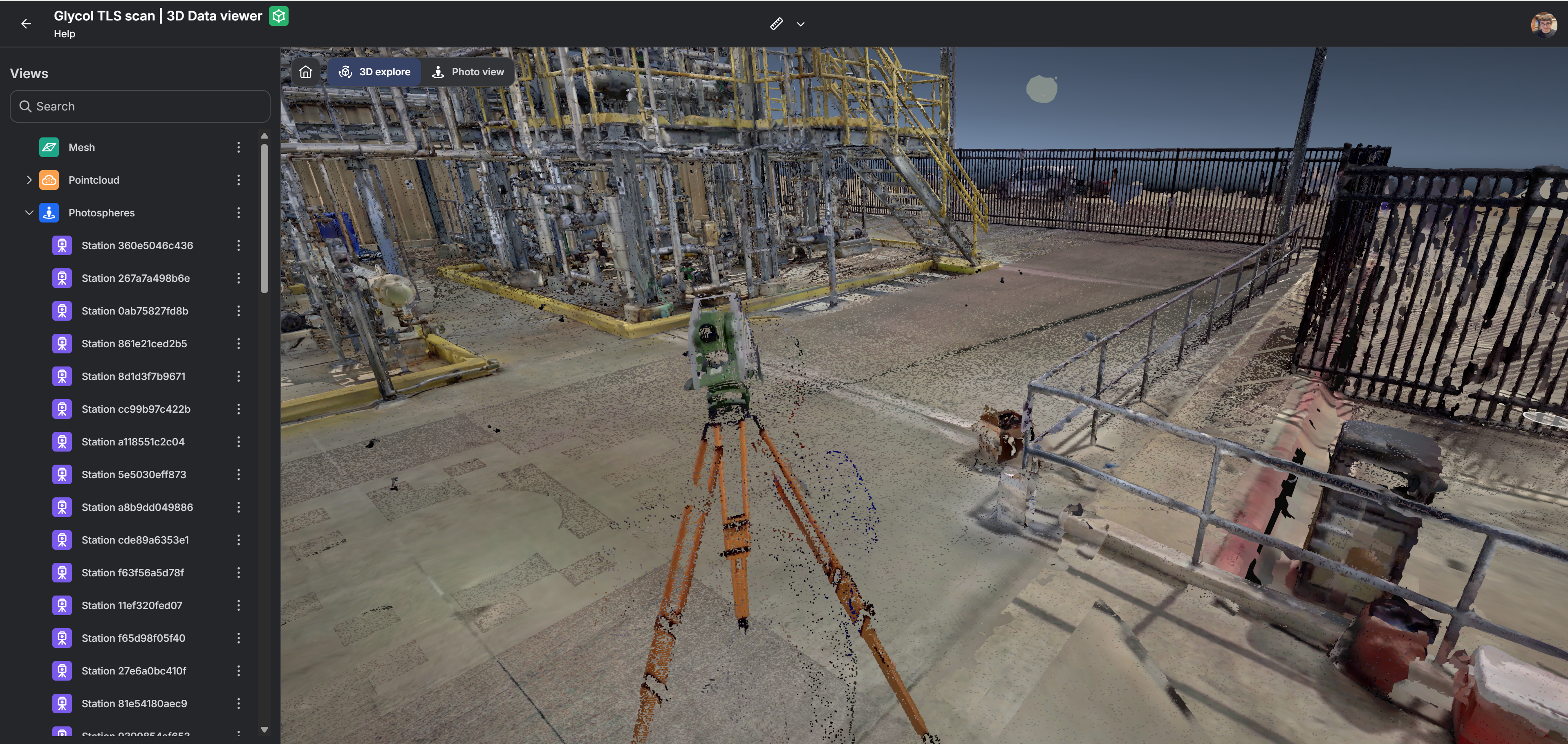The image size is (1568, 744).
Task: Click the Mesh layer icon
Action: pyautogui.click(x=49, y=147)
